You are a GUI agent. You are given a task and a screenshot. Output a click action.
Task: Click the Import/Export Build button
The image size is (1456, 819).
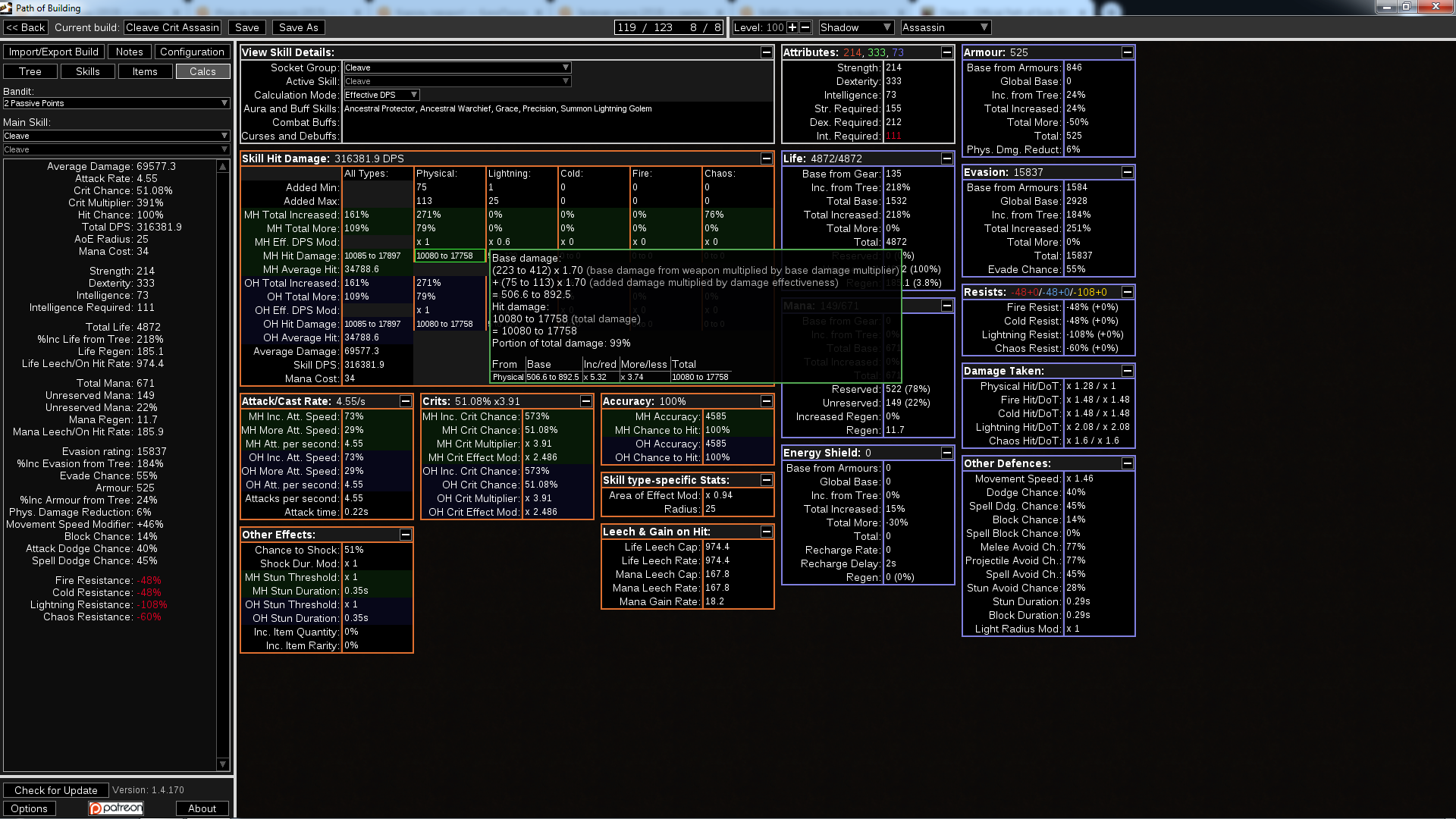click(x=53, y=52)
